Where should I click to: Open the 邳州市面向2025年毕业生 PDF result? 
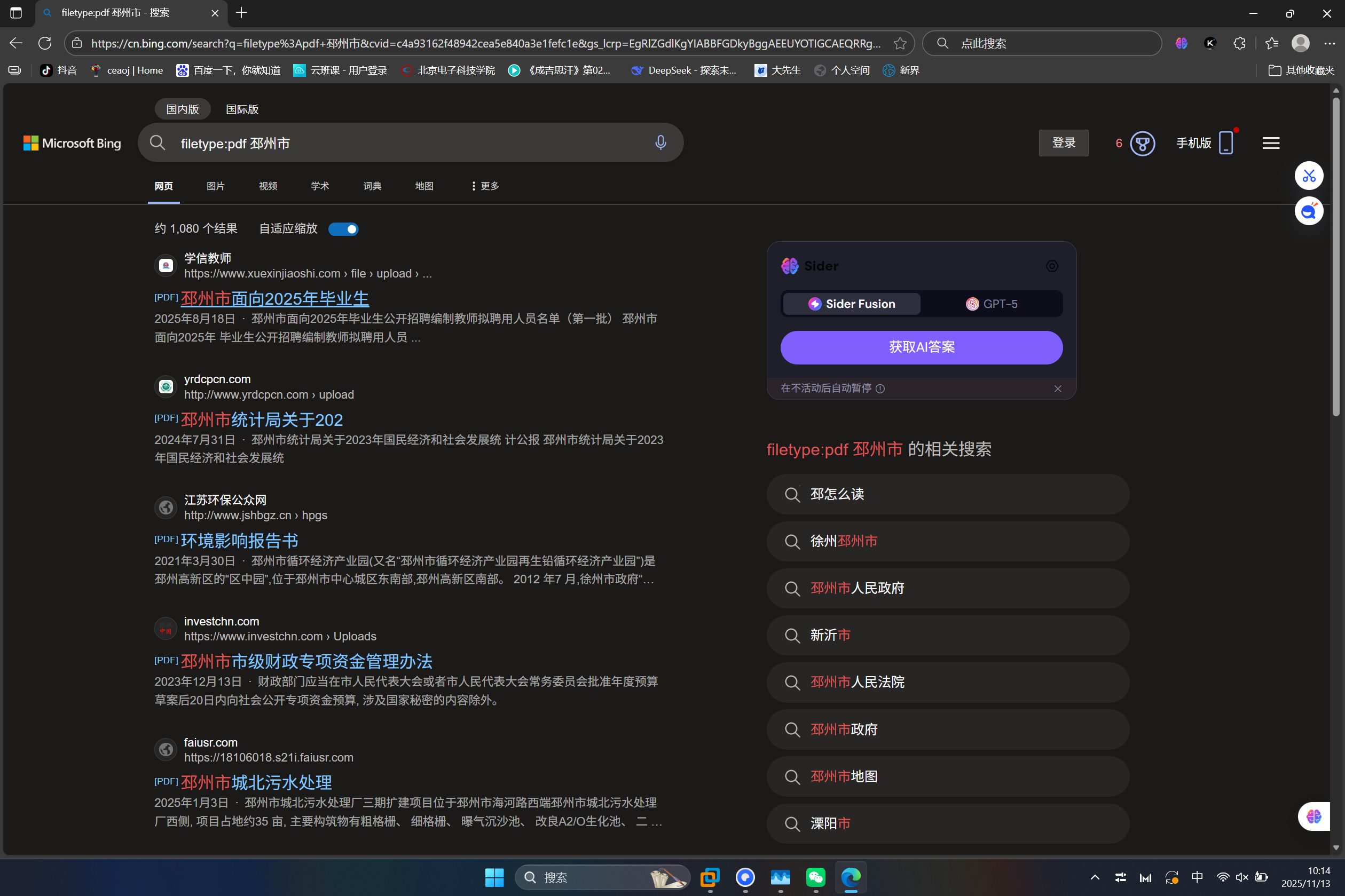[274, 298]
